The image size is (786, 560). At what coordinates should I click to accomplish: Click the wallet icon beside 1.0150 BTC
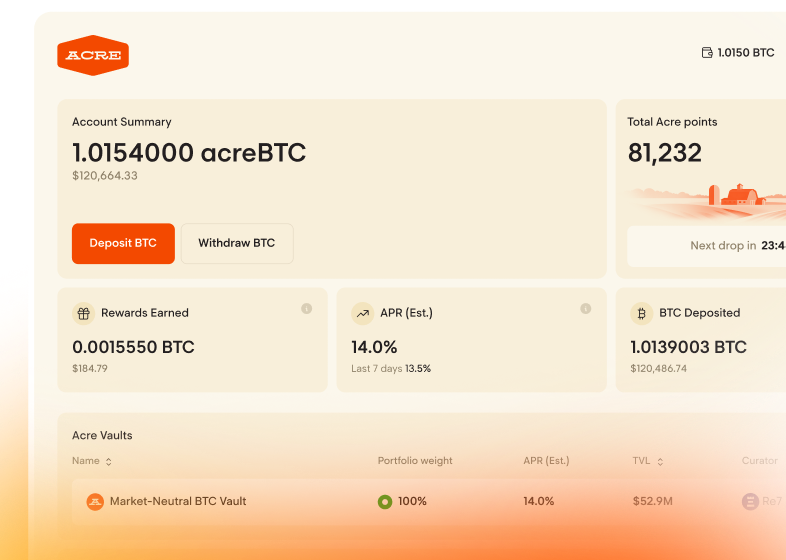point(707,53)
